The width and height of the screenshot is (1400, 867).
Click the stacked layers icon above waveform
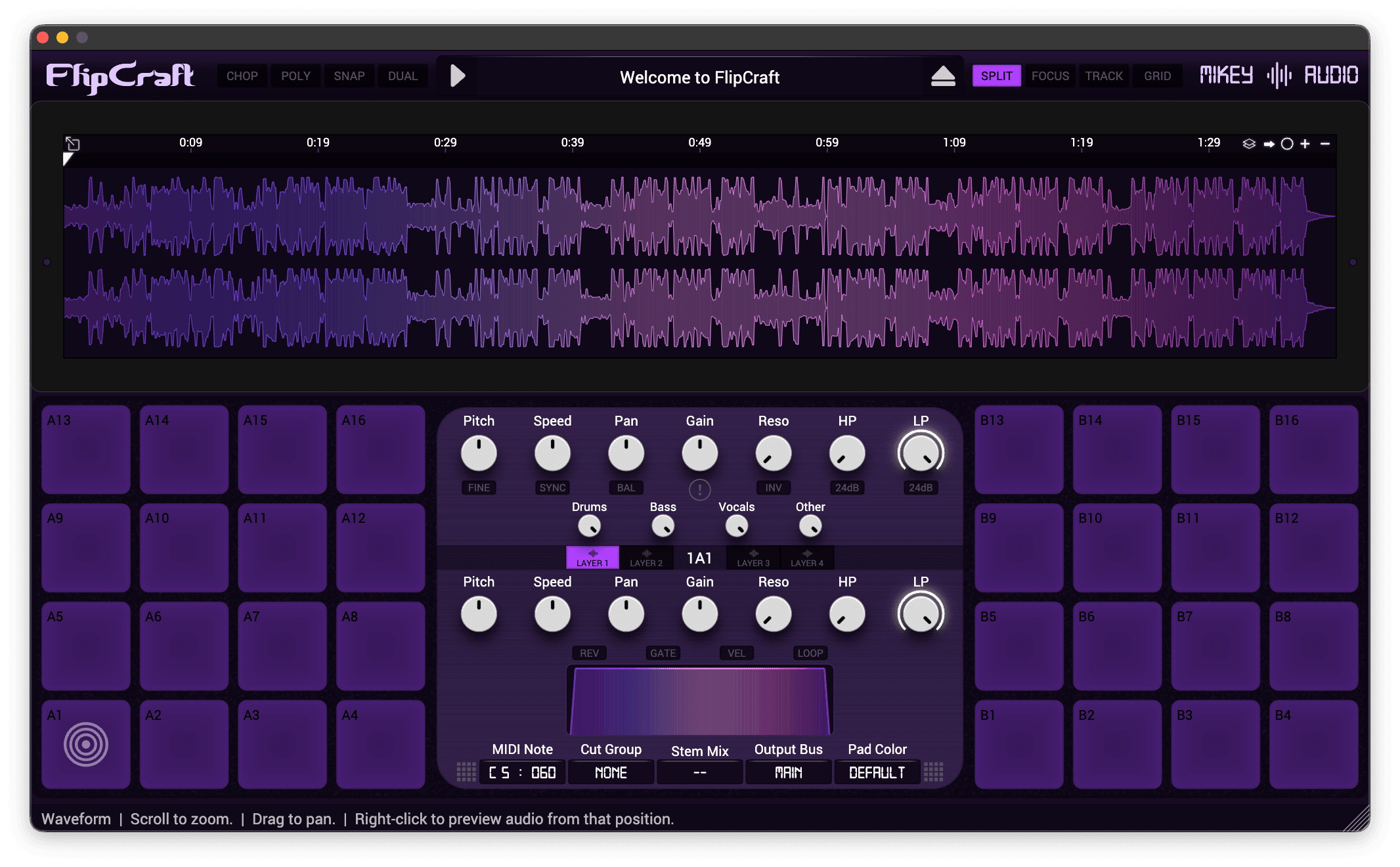[1249, 144]
